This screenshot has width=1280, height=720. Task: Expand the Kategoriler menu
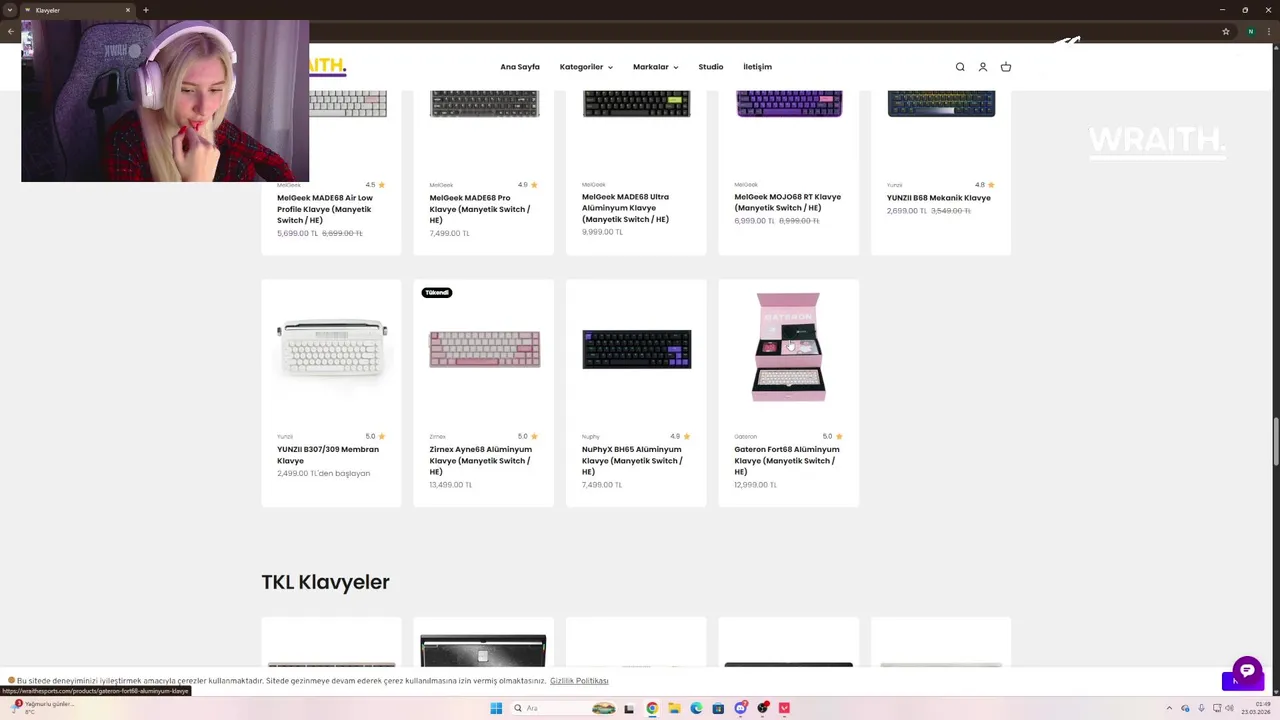[586, 67]
